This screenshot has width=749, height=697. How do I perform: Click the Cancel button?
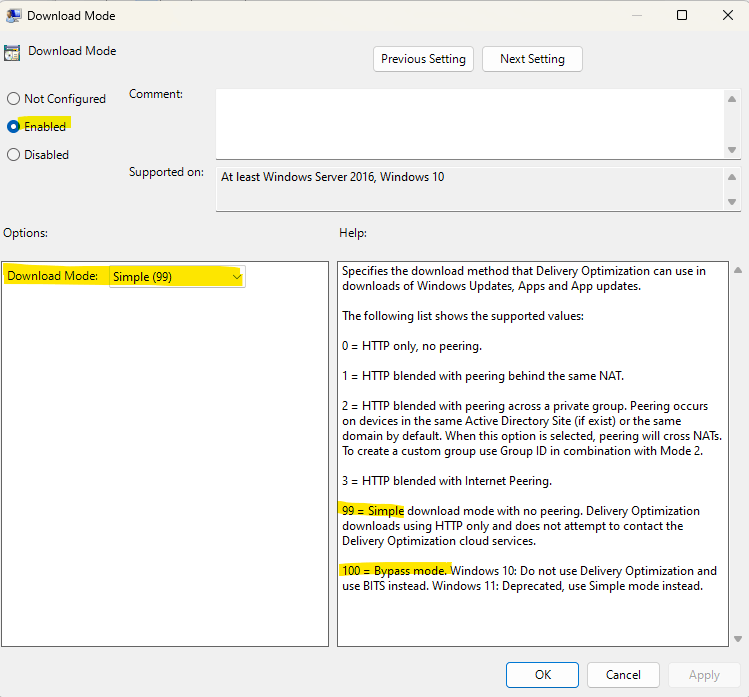[x=623, y=675]
